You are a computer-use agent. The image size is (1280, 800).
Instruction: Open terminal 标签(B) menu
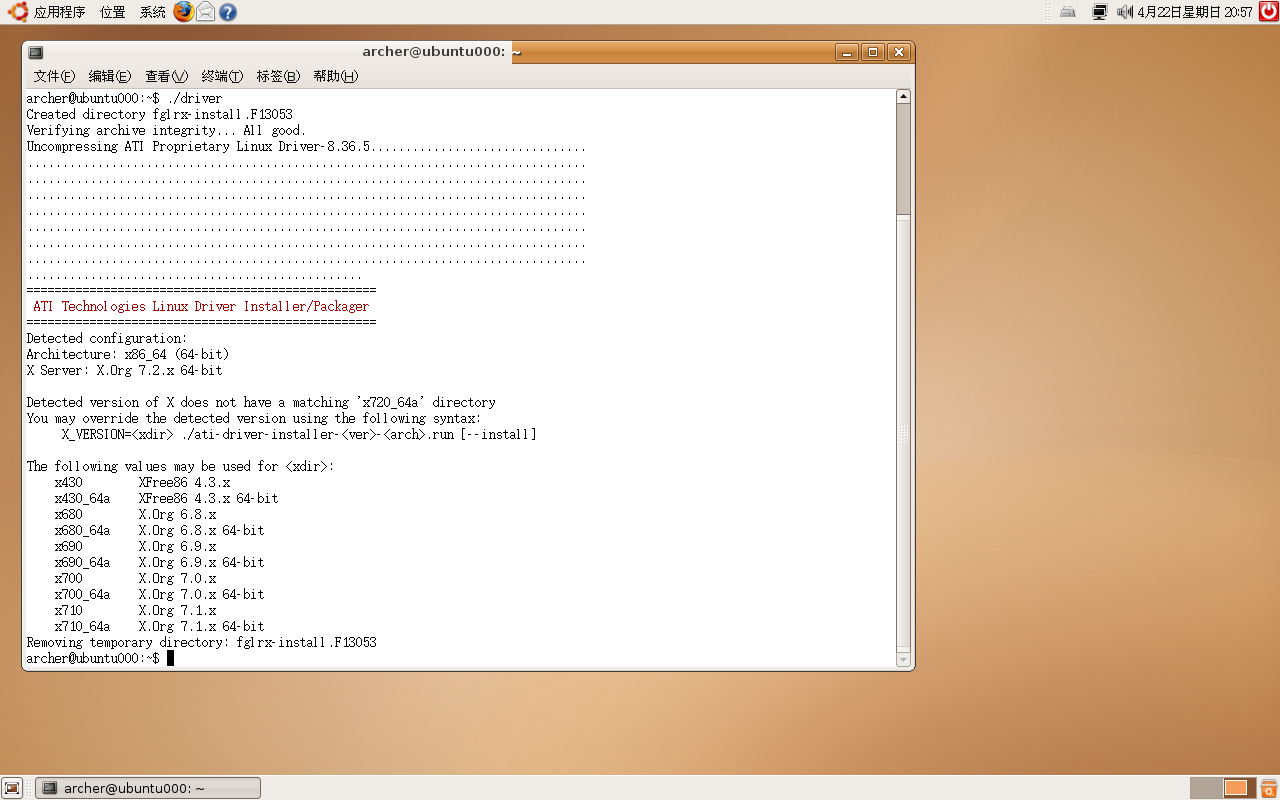point(278,76)
